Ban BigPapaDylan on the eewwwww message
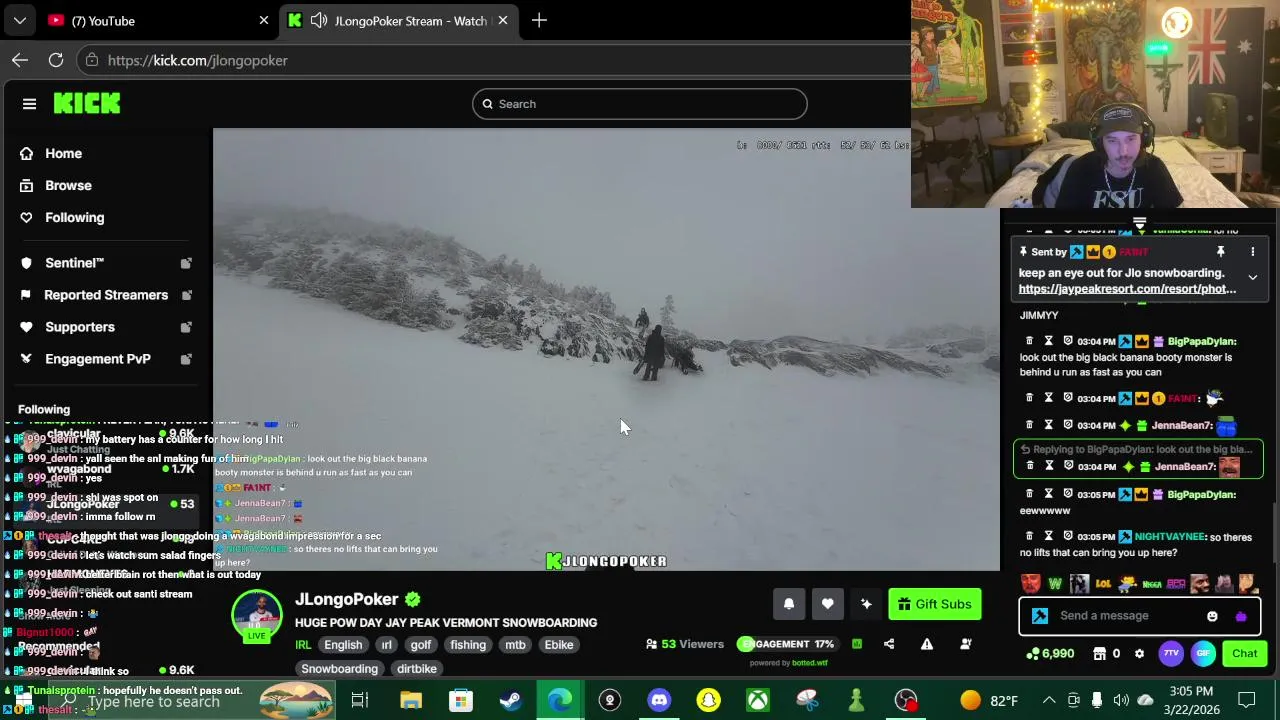 (x=1068, y=494)
